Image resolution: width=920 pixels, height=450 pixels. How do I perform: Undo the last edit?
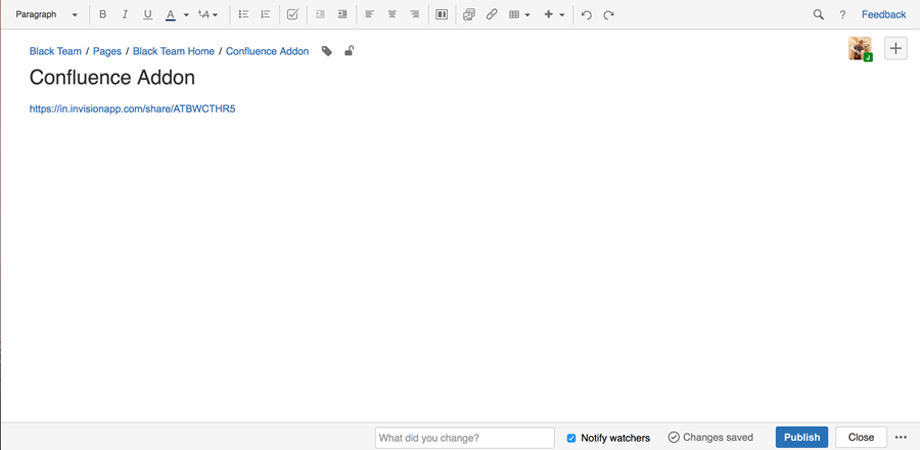click(x=586, y=15)
